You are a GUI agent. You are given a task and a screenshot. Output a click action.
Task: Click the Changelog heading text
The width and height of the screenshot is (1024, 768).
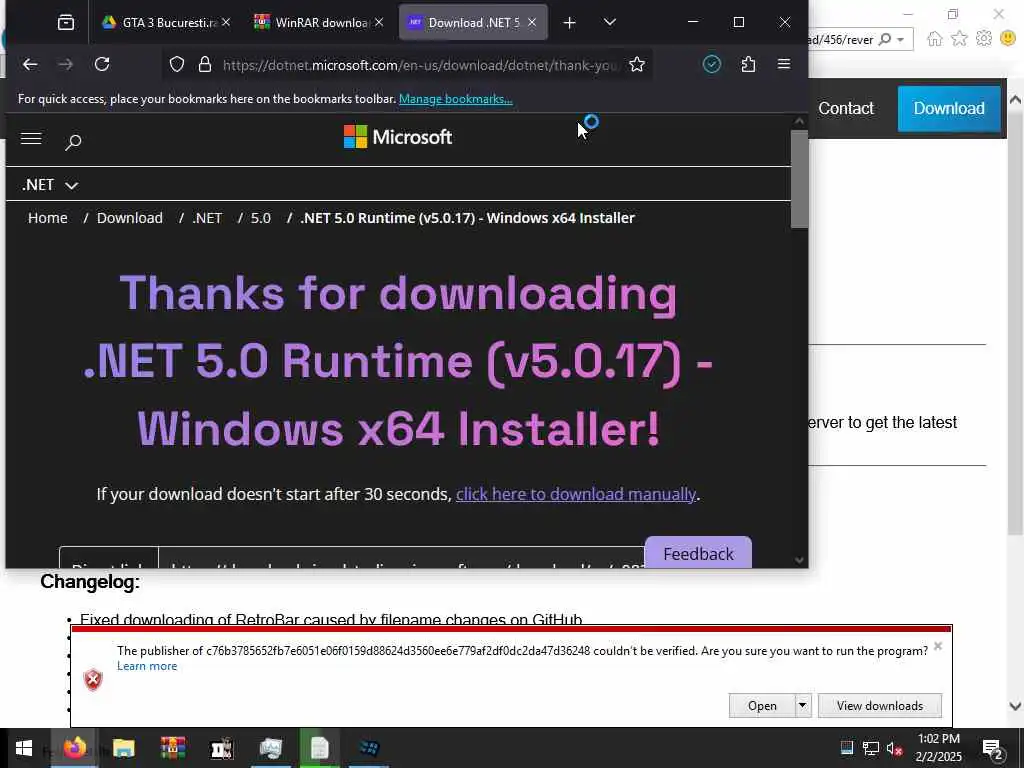tap(90, 581)
